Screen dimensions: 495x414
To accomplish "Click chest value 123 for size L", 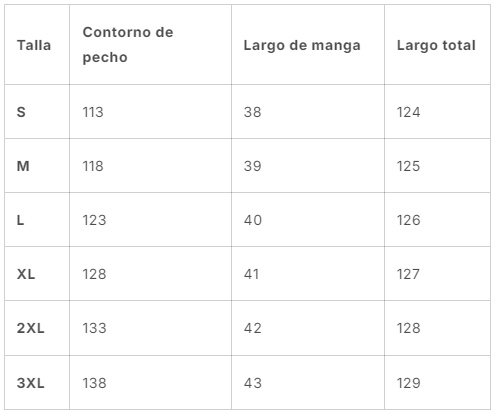I will click(x=94, y=220).
